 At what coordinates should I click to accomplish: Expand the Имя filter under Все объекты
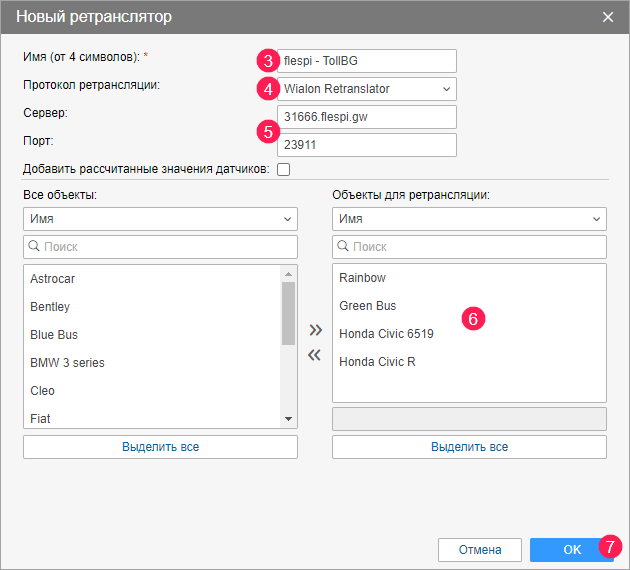[160, 219]
